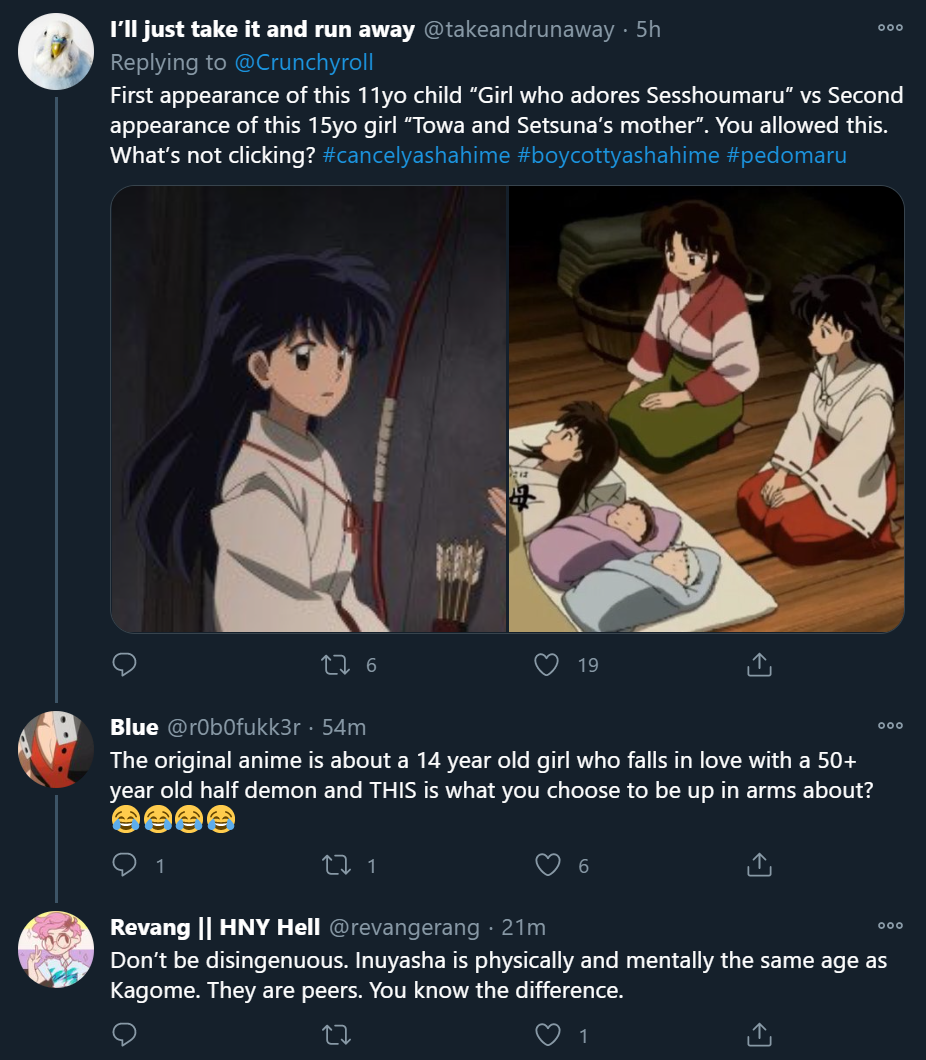Open the #pedomaru hashtag

point(787,155)
